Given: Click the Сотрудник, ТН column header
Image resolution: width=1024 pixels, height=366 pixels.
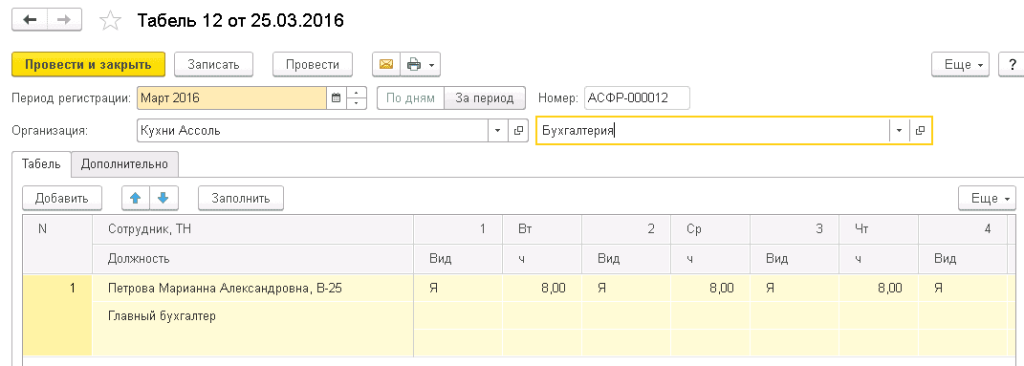Looking at the screenshot, I should click(253, 229).
